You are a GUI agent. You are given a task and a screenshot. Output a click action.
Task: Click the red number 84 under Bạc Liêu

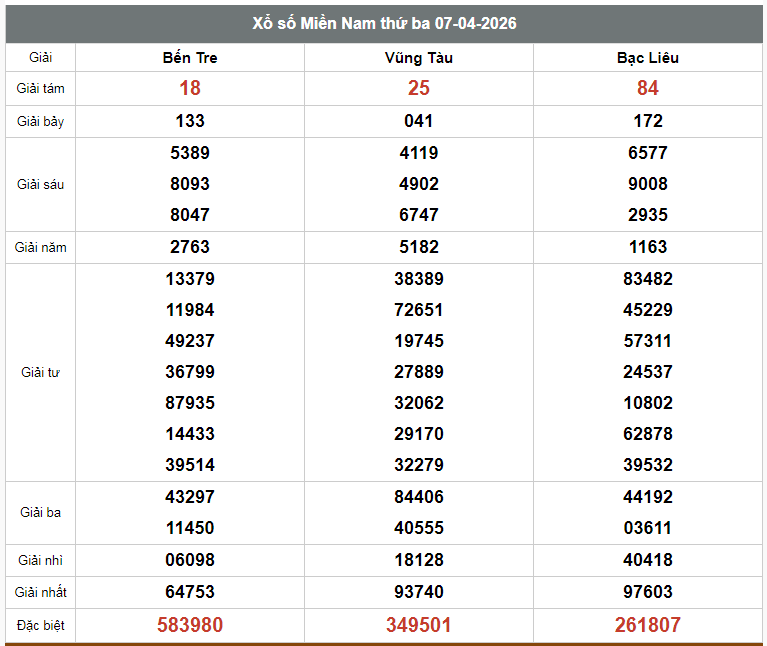pos(647,88)
